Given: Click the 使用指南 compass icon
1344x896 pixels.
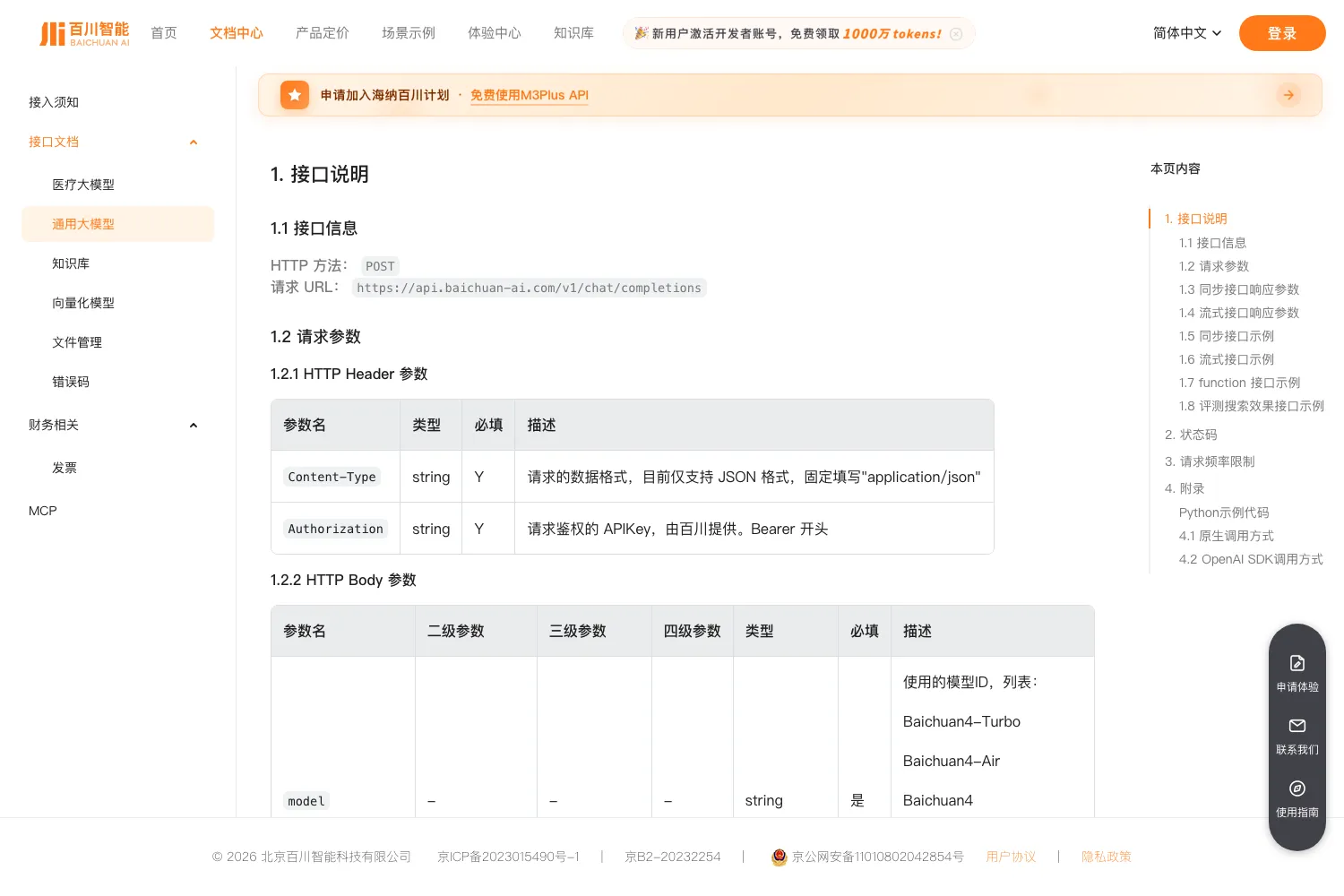Looking at the screenshot, I should pyautogui.click(x=1297, y=788).
